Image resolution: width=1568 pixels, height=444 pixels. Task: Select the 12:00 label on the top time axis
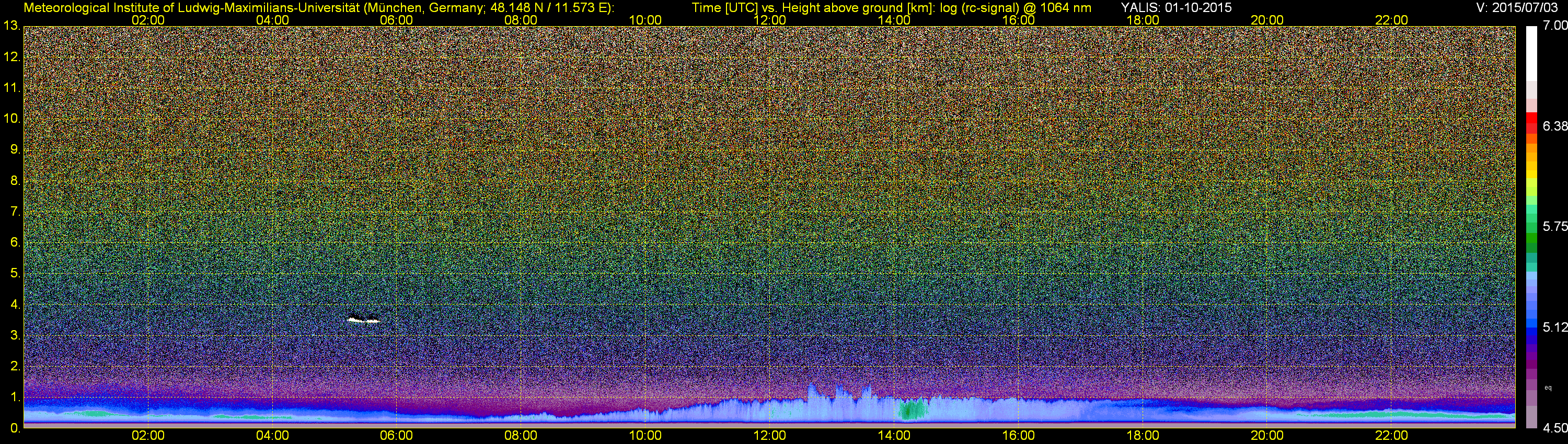tap(769, 20)
